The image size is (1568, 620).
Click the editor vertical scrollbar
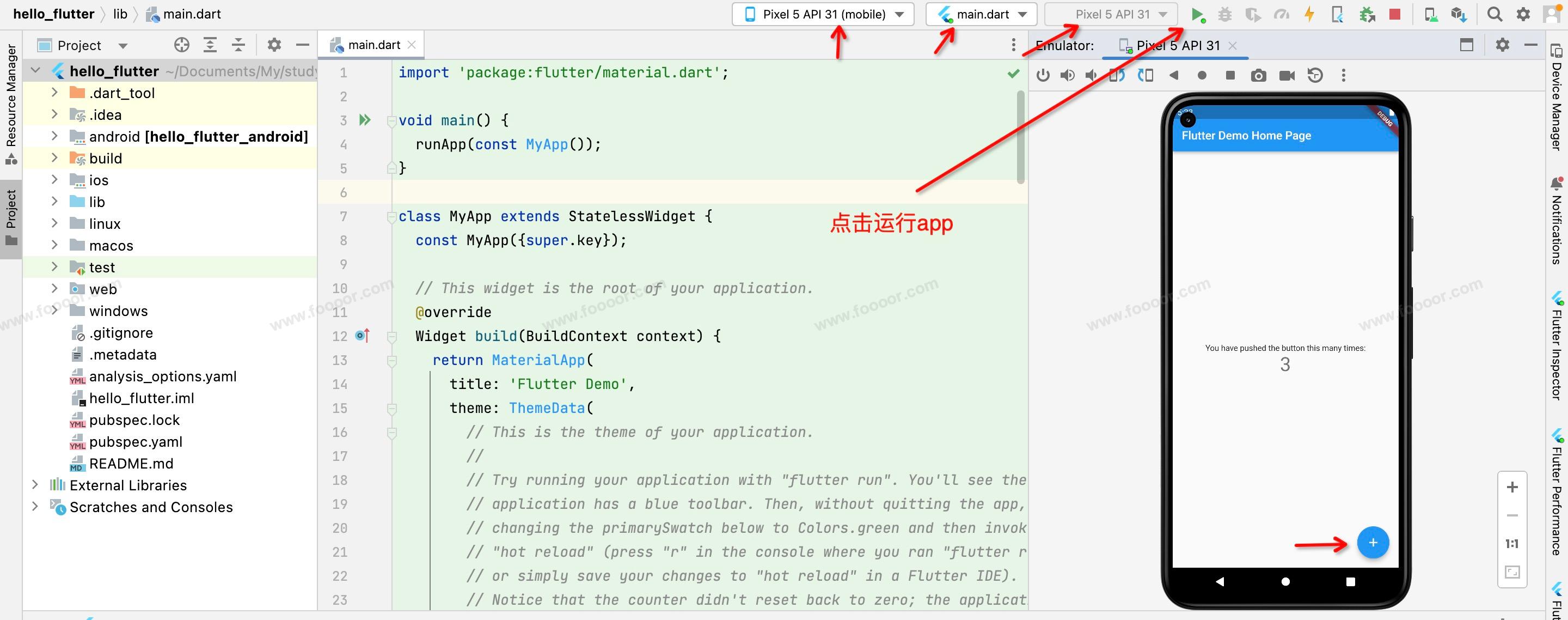point(1020,136)
